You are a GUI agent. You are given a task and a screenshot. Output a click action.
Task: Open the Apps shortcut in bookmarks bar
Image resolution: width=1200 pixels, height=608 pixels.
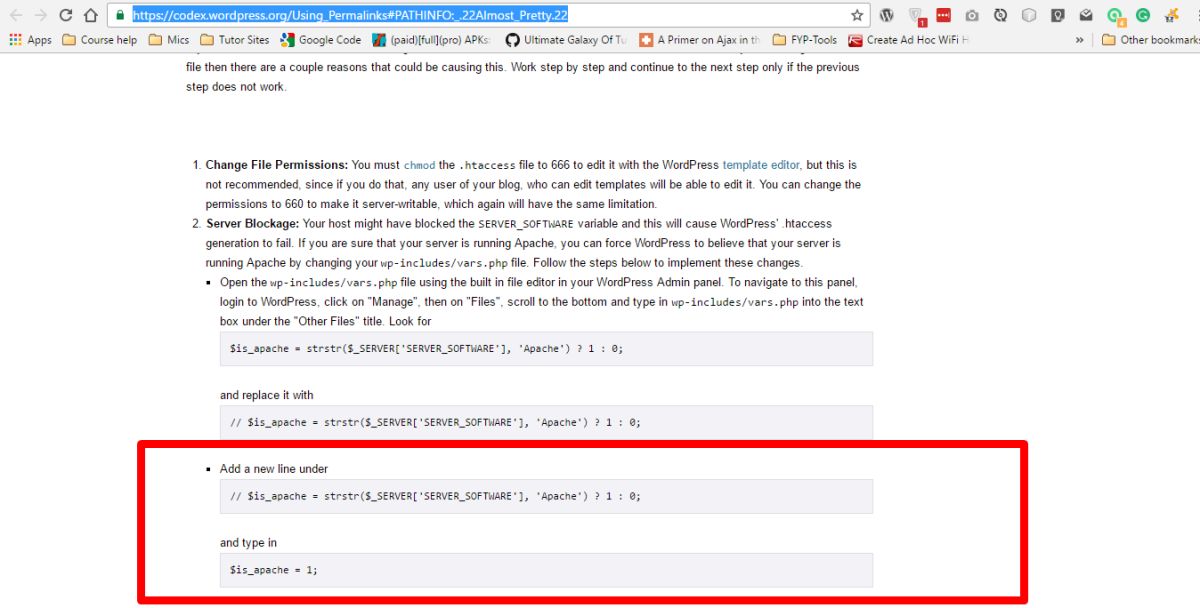30,40
